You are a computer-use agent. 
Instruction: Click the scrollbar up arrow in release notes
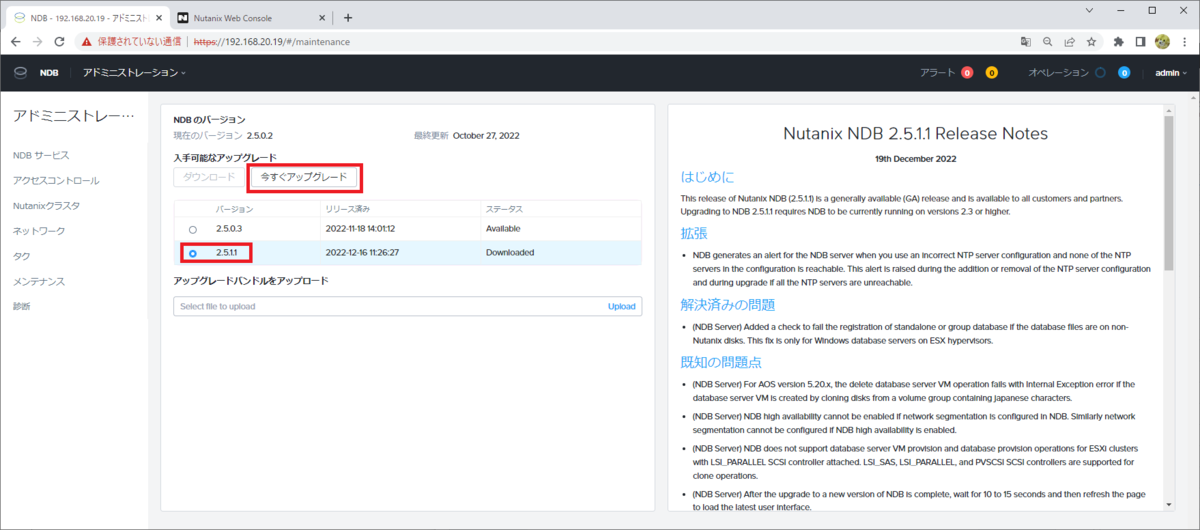[1167, 109]
